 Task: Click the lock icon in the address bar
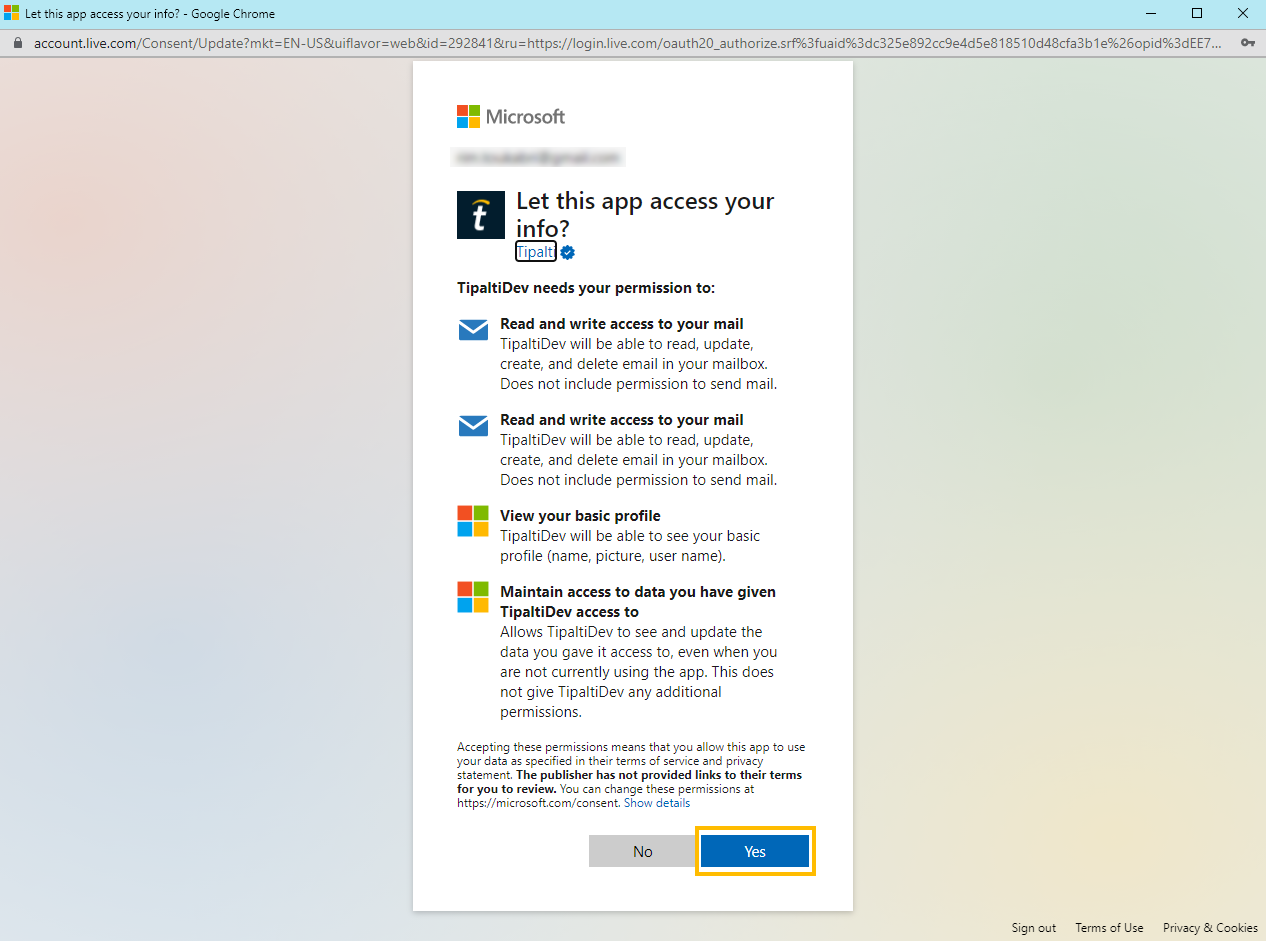click(16, 43)
